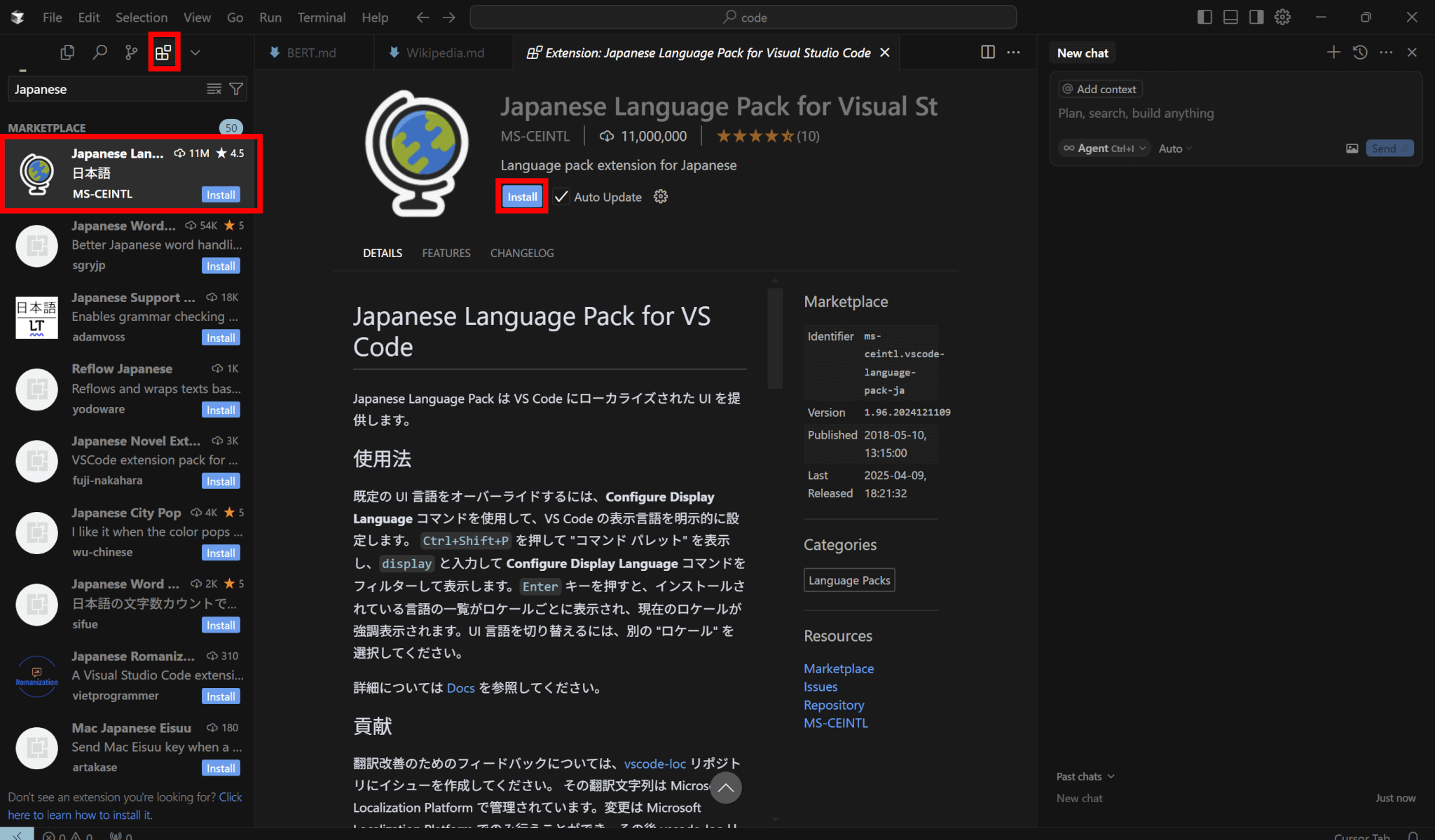Click Add context in chat
Viewport: 1435px width, 840px height.
tap(1099, 89)
